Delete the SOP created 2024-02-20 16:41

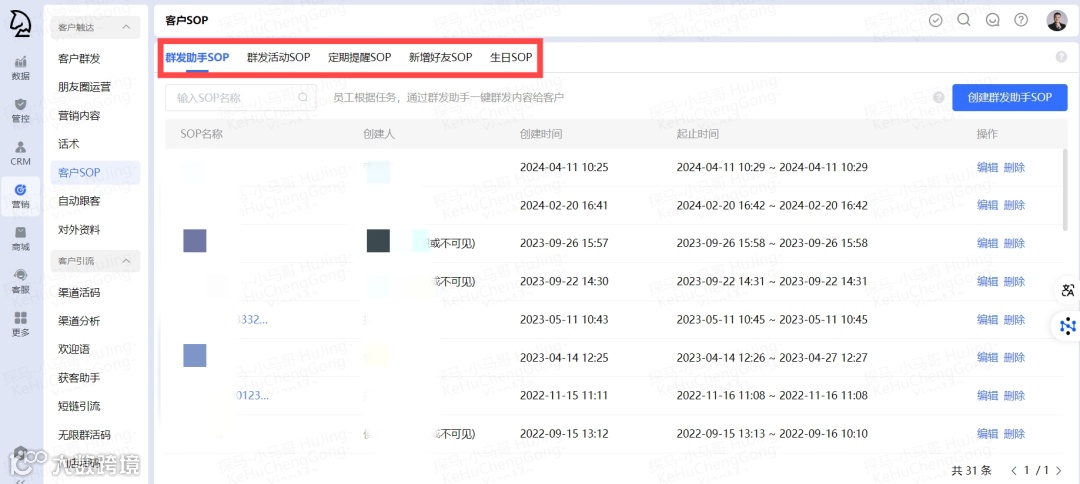click(1014, 205)
